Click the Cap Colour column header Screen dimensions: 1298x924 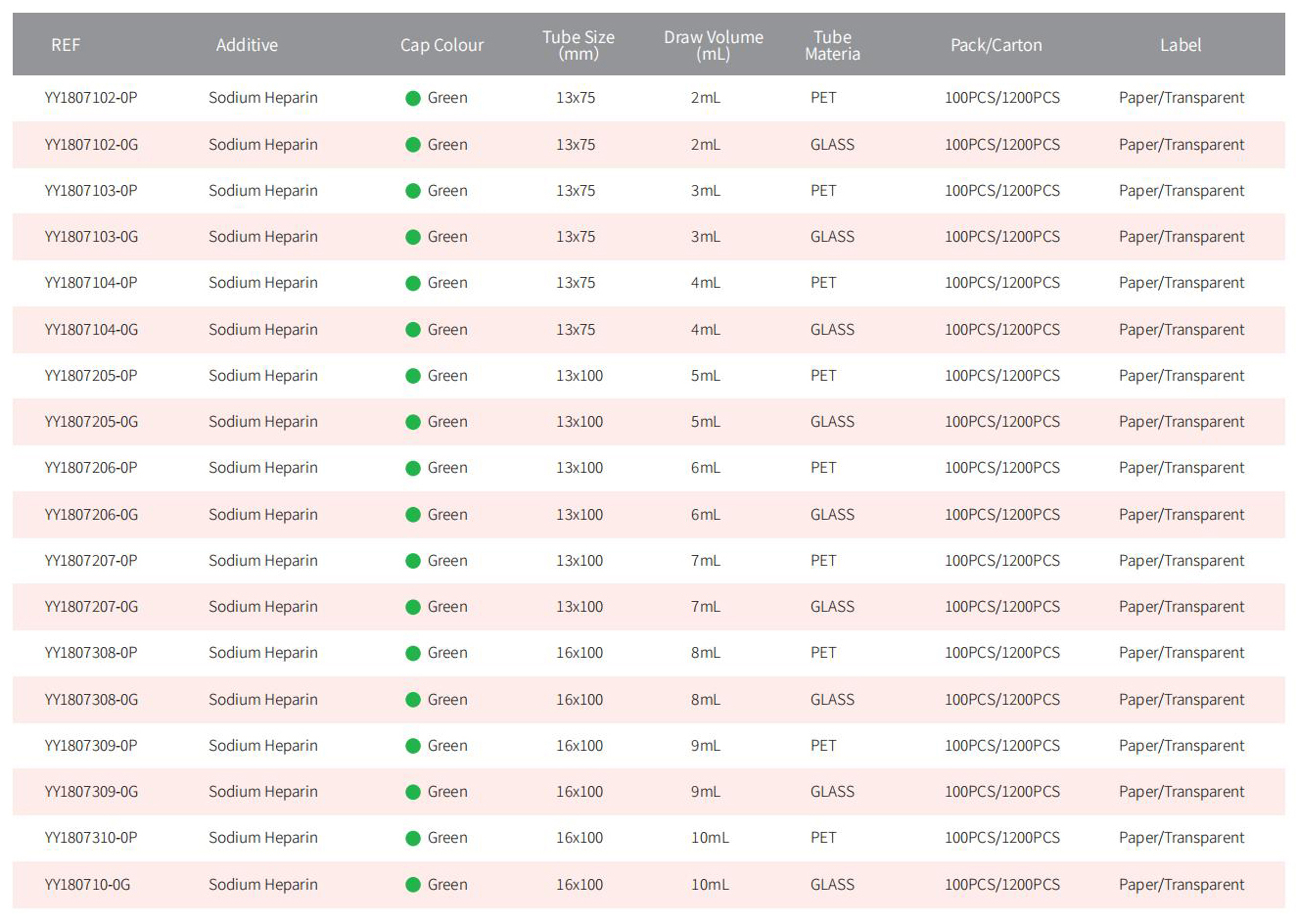click(x=441, y=45)
